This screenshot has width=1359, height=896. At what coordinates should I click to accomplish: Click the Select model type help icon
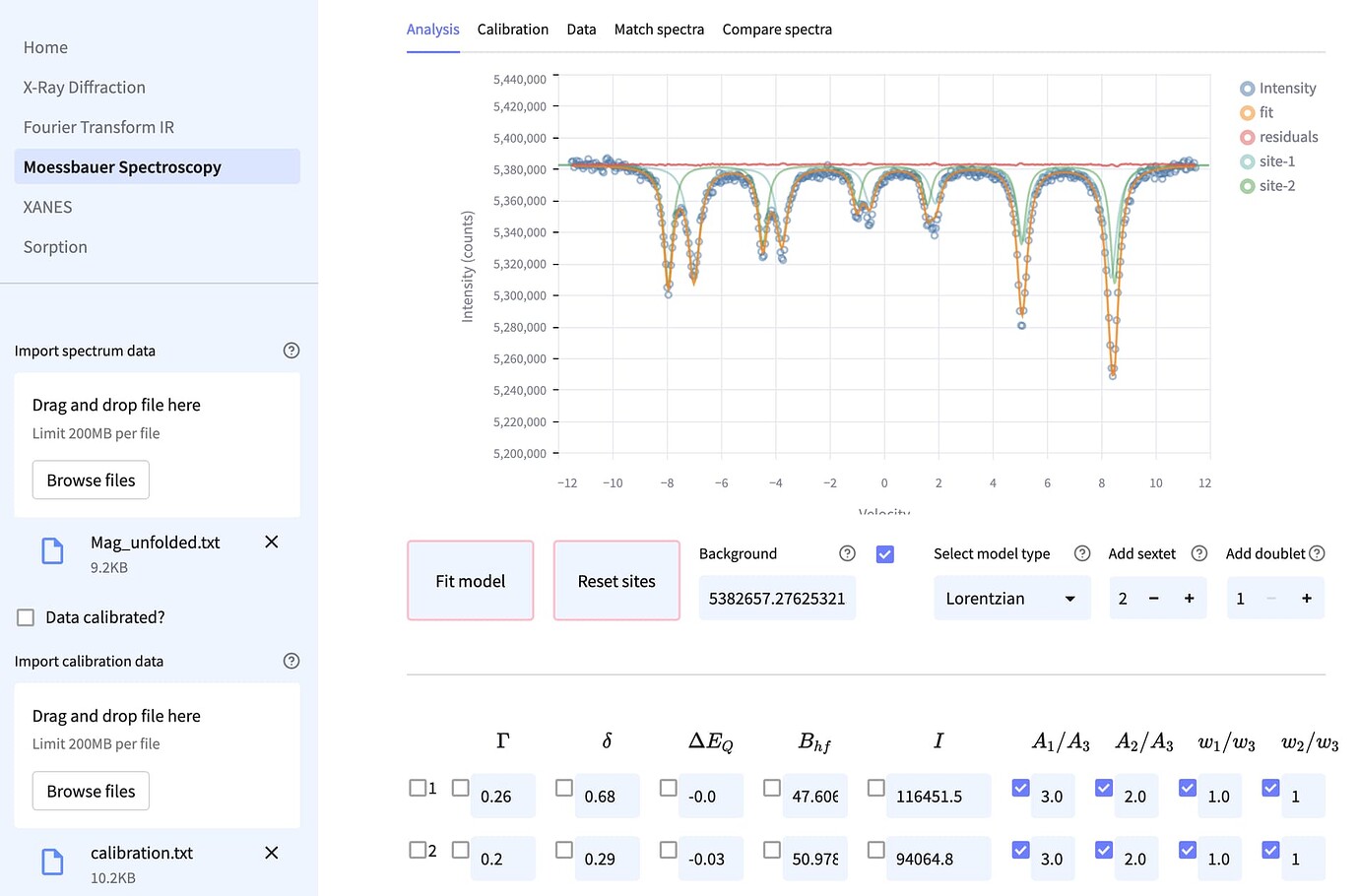(x=1081, y=553)
